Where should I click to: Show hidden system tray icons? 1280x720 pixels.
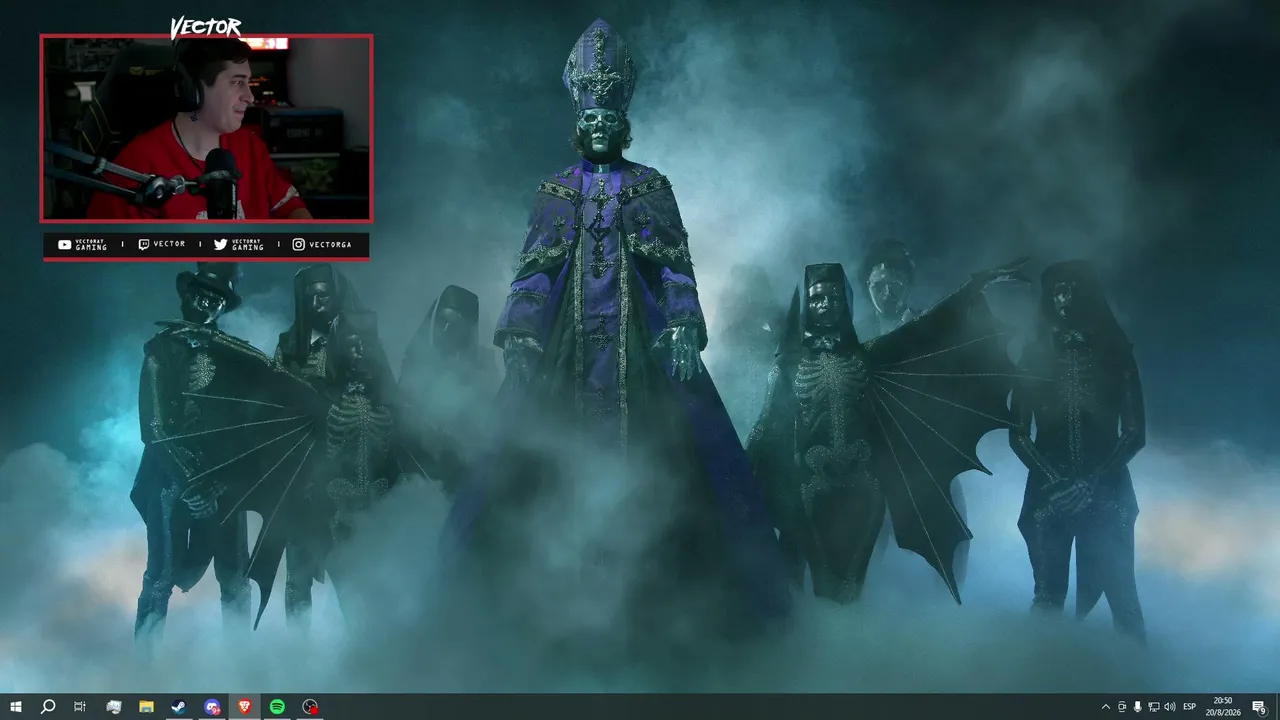pos(1105,707)
